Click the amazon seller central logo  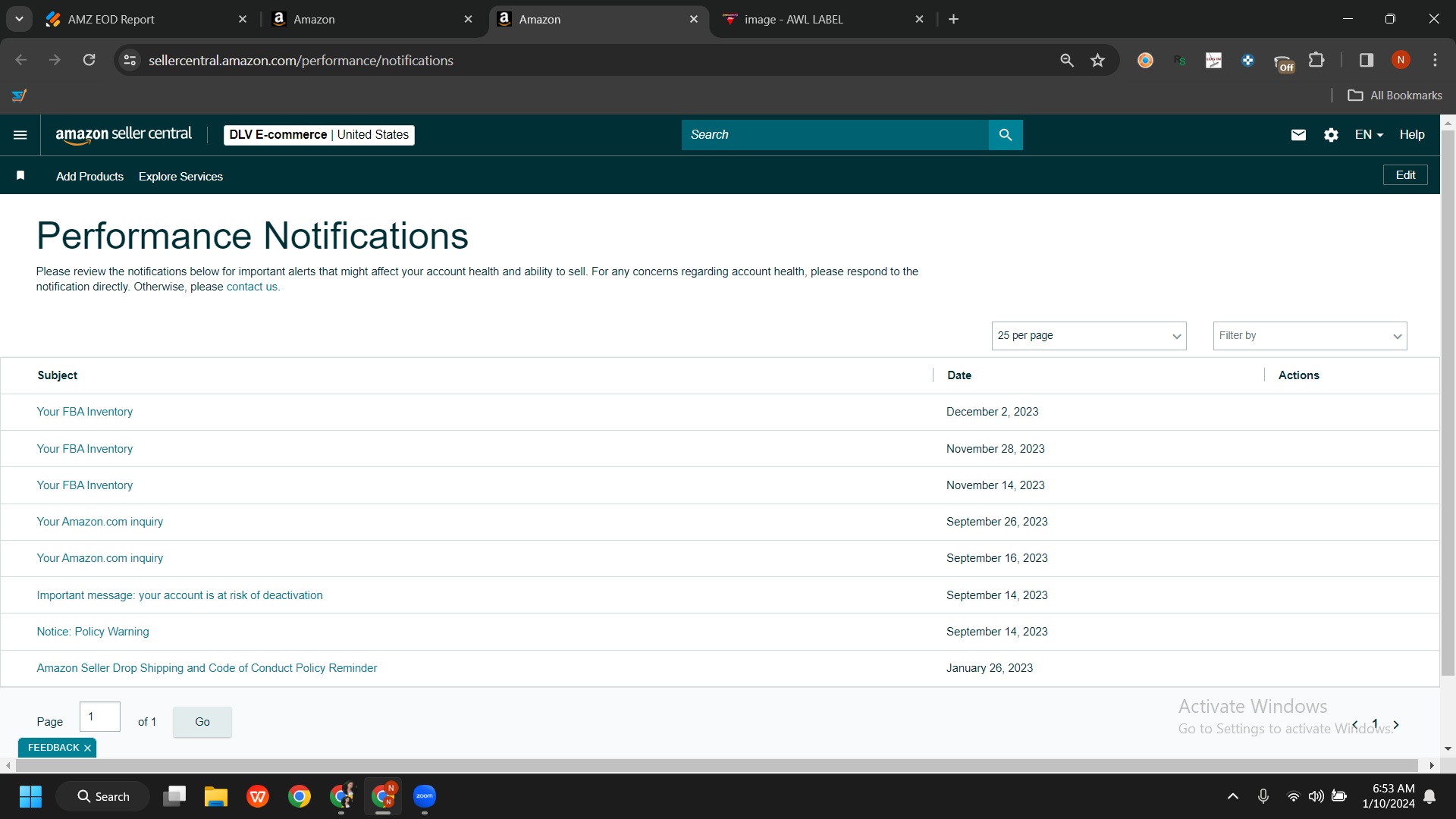coord(124,135)
